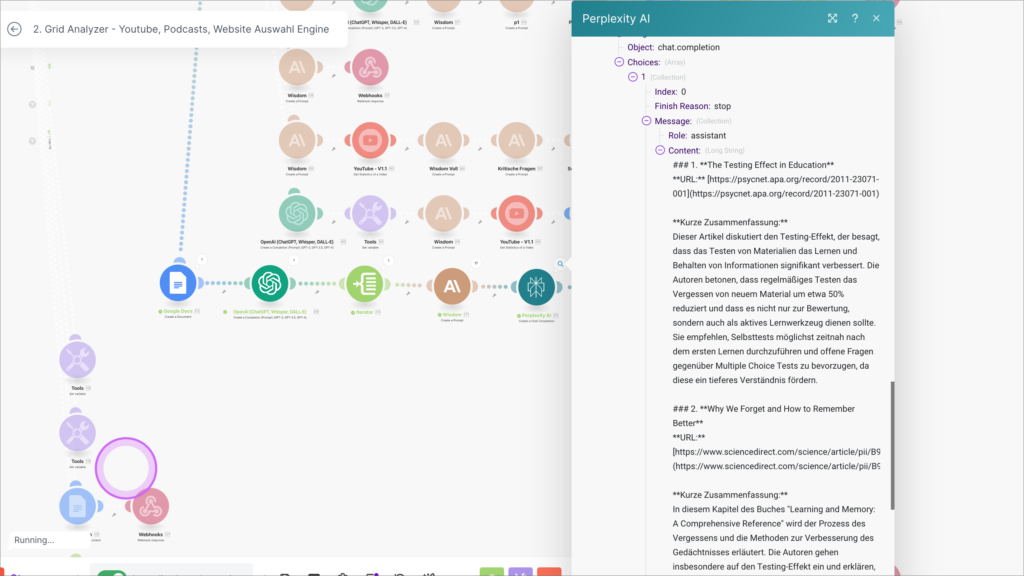Click the first "Kurze Zusammenfassung" label
The width and height of the screenshot is (1024, 576).
pyautogui.click(x=730, y=222)
